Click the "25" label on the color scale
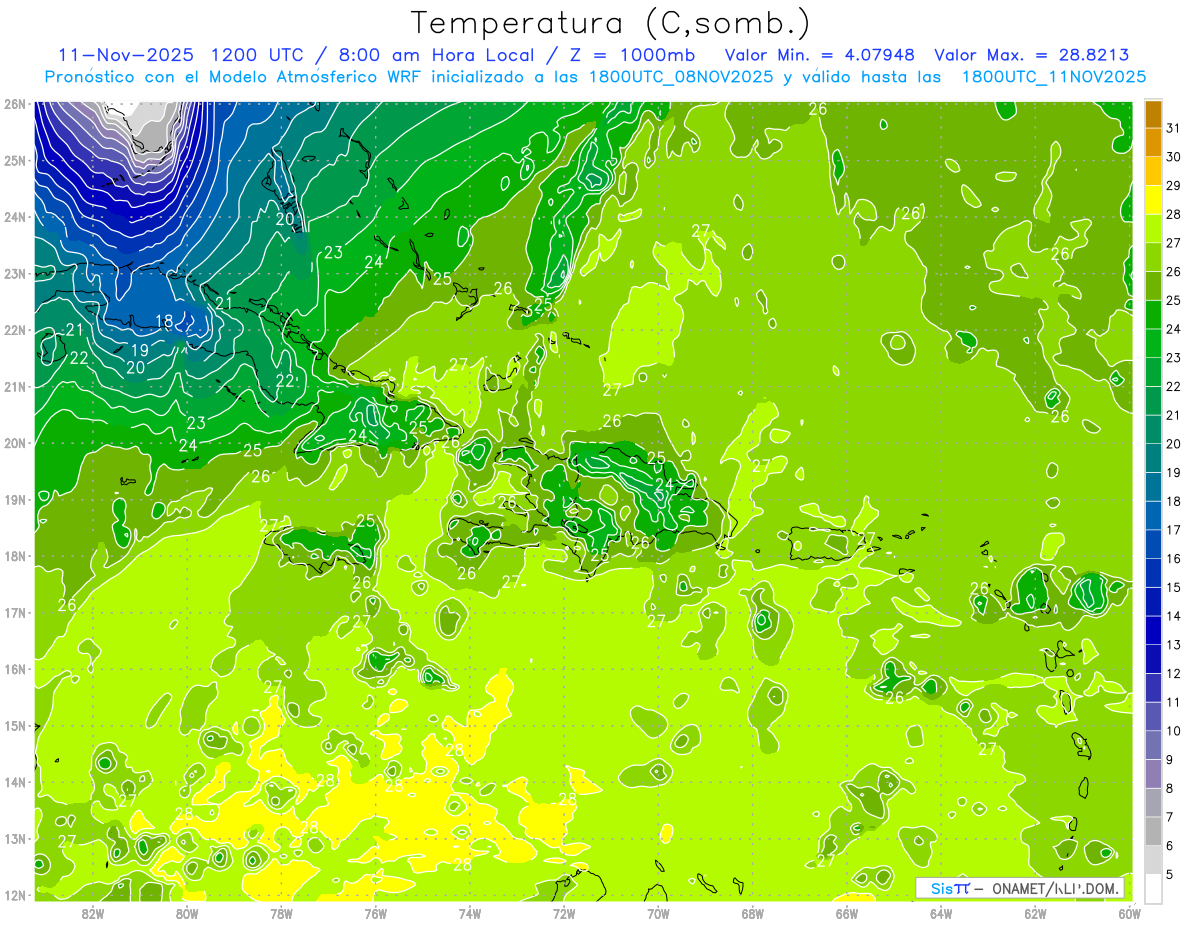This screenshot has height=927, width=1200. 1174,300
